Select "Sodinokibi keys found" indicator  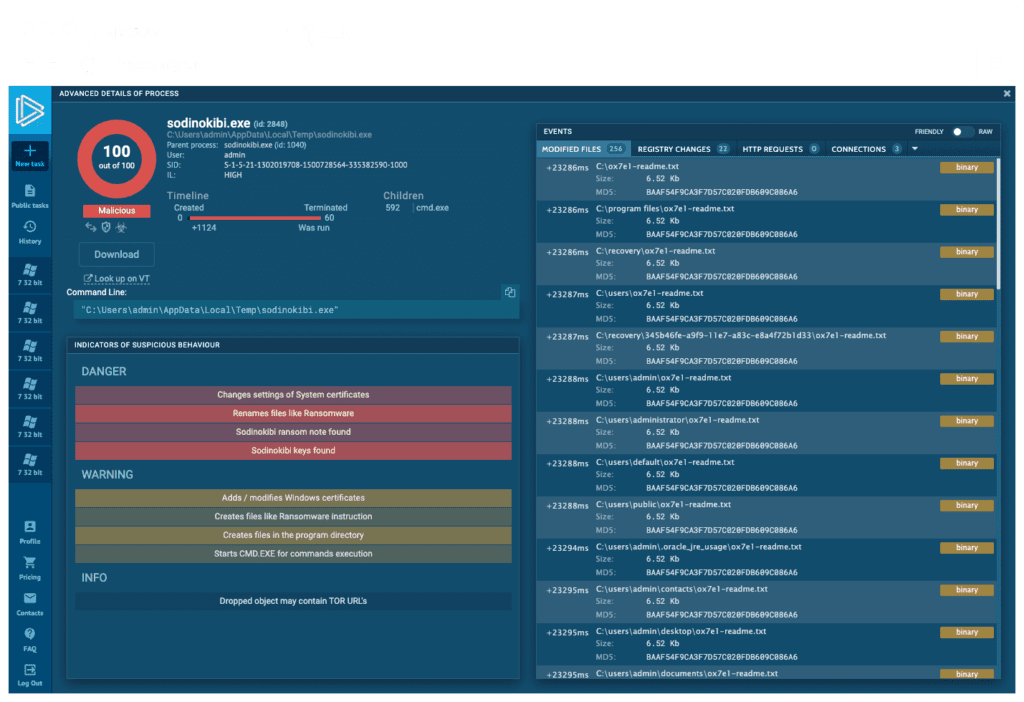293,451
